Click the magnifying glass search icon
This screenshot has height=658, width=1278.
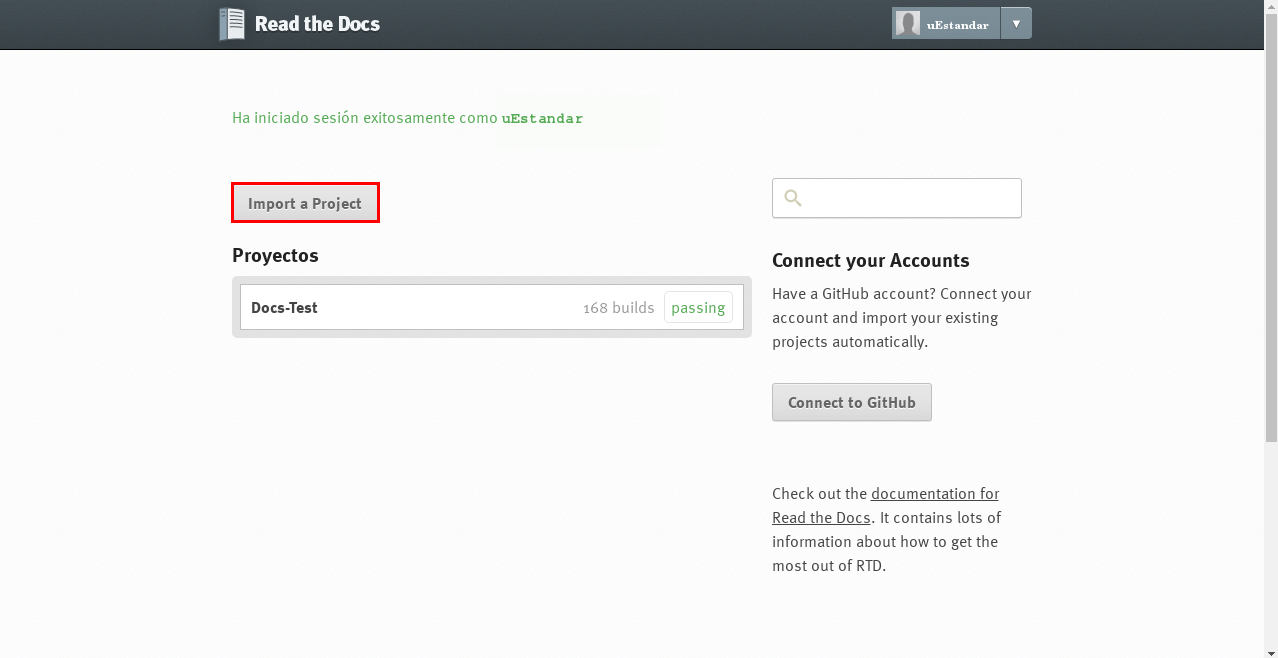click(x=793, y=198)
